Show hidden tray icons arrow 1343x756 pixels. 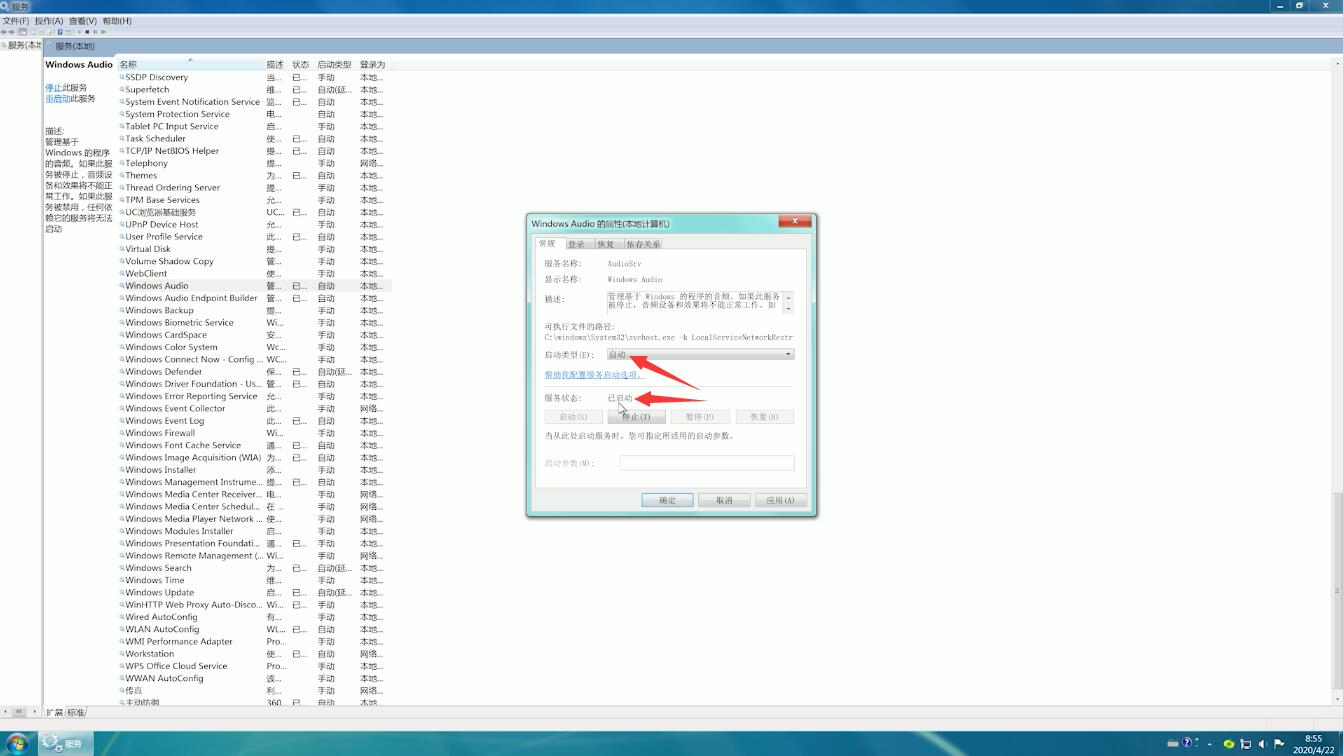pos(1210,744)
